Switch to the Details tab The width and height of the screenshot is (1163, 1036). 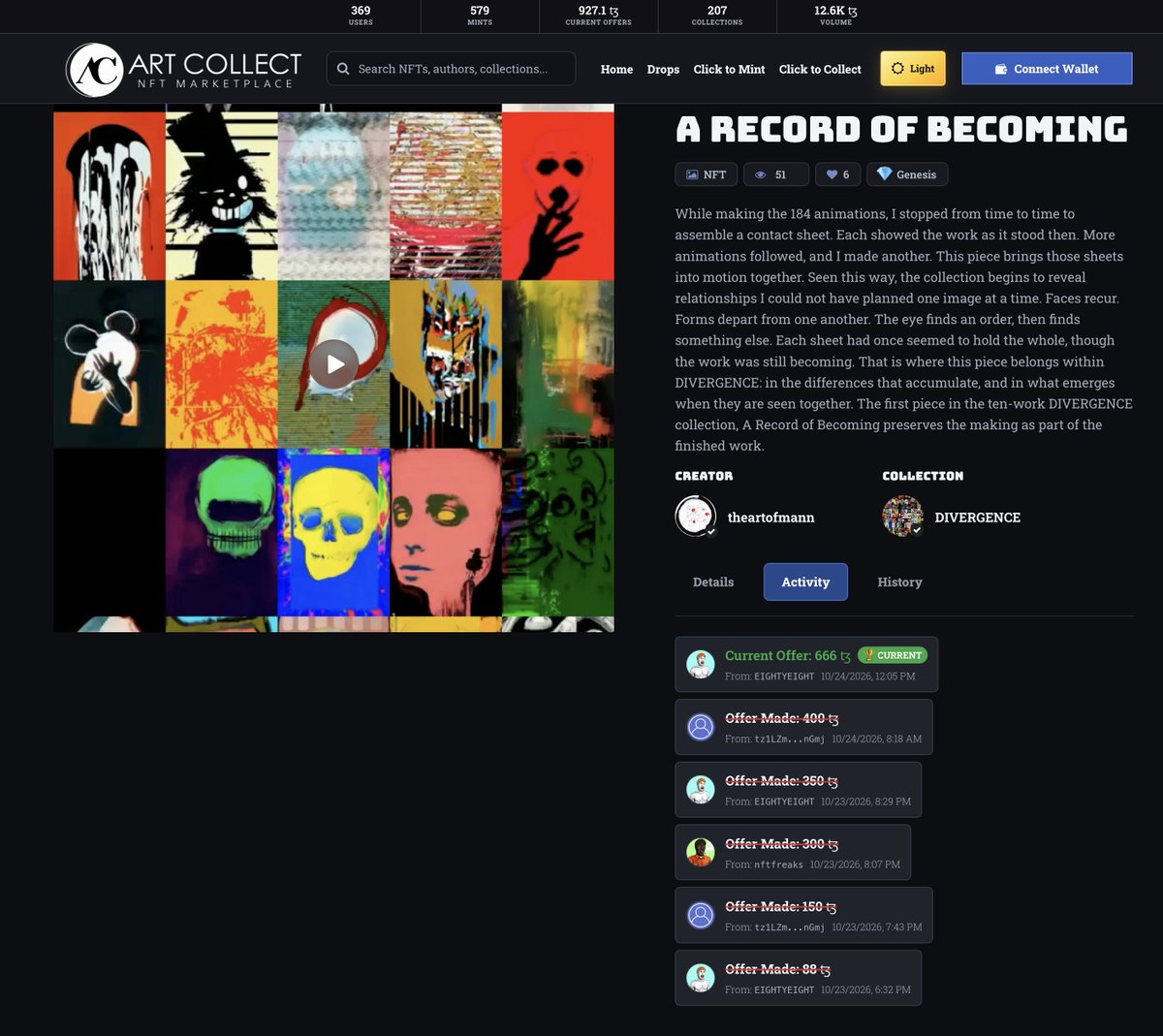[x=713, y=582]
